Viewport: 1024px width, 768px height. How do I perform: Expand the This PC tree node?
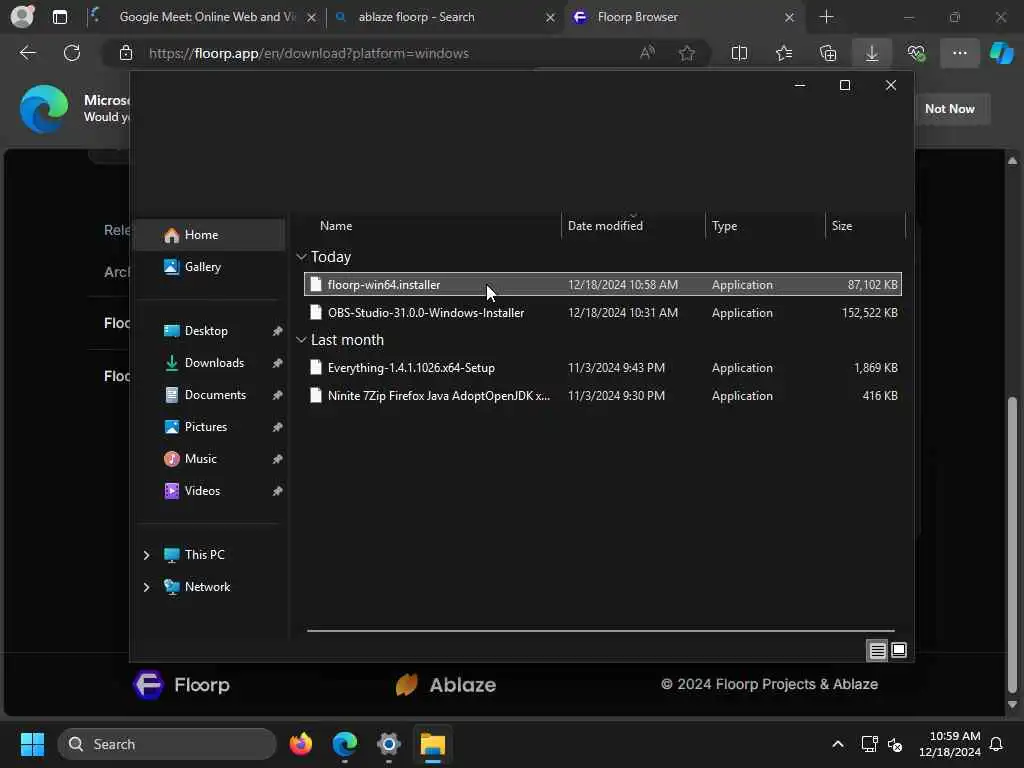click(x=146, y=555)
